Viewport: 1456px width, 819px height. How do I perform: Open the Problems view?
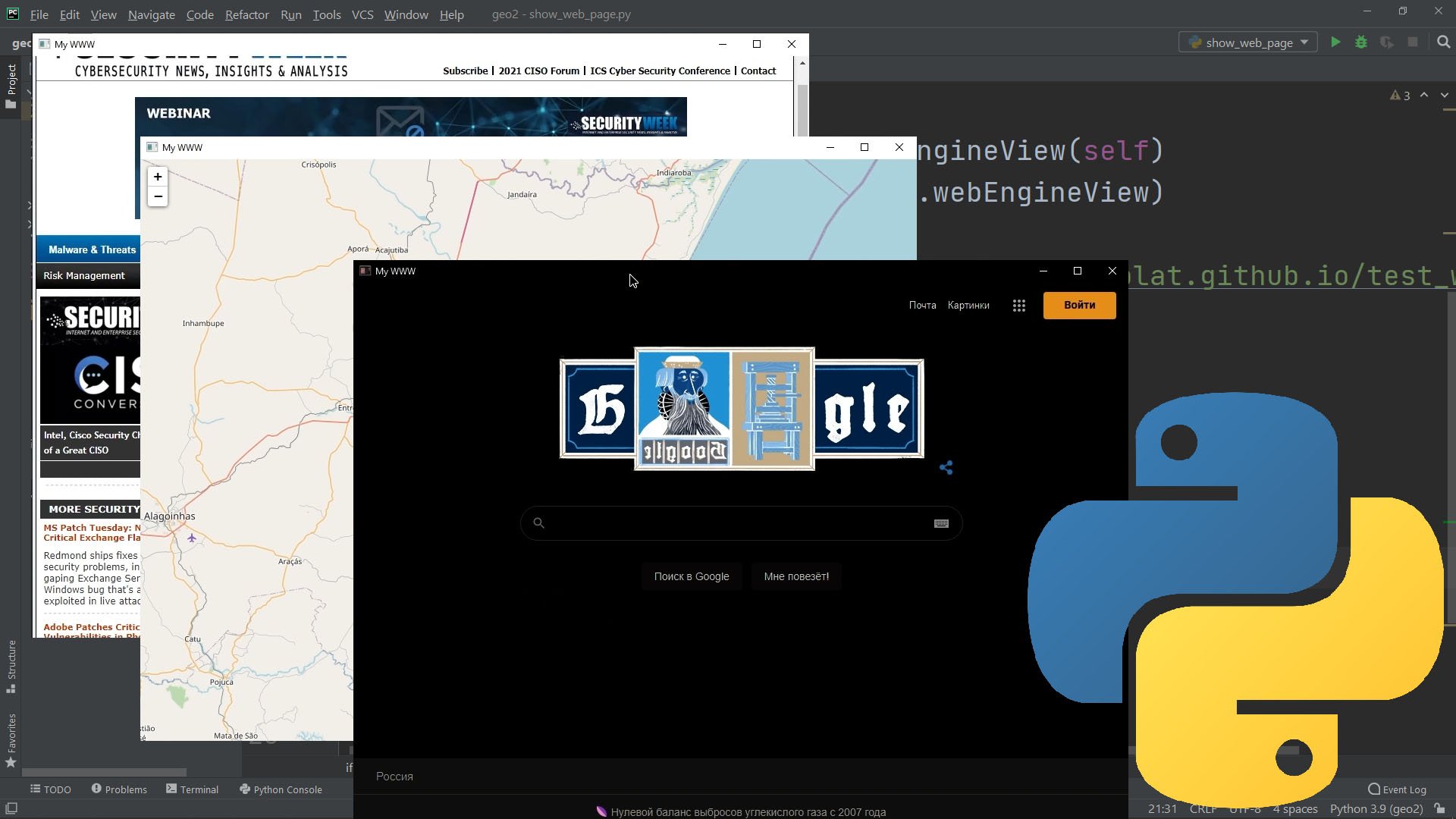pyautogui.click(x=118, y=789)
